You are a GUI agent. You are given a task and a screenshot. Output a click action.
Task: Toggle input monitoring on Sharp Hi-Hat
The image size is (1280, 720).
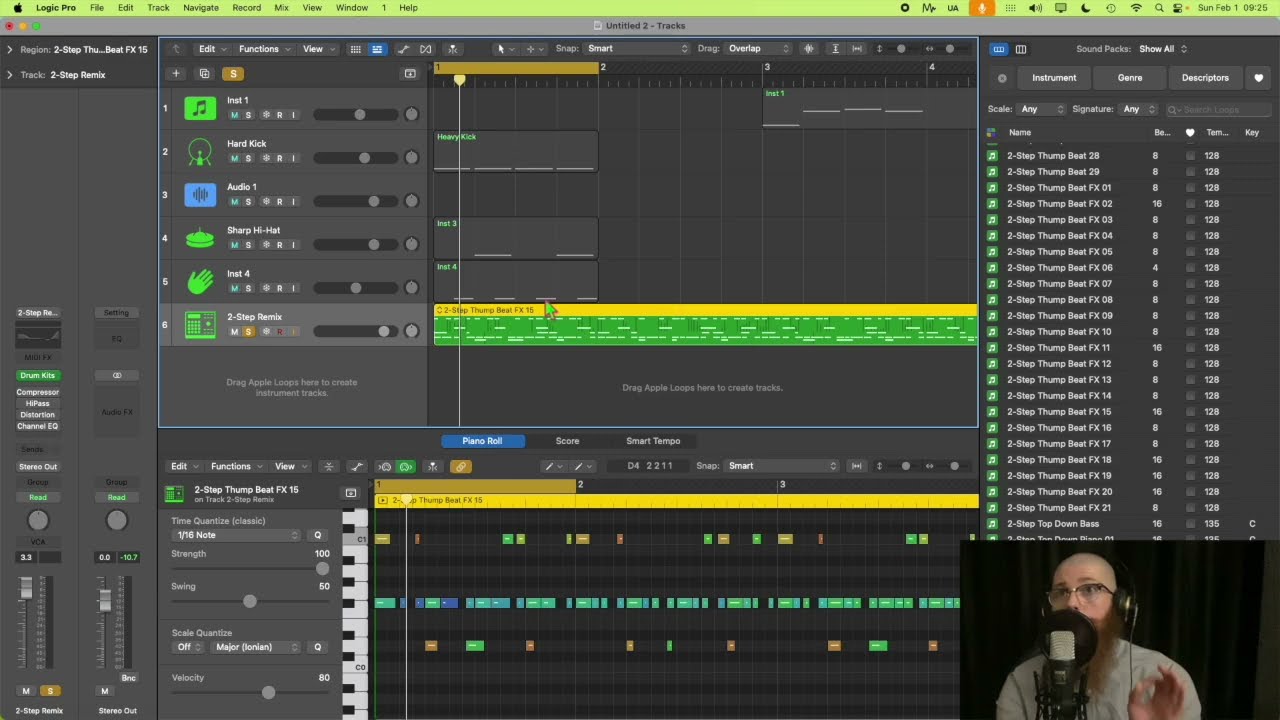coord(293,245)
